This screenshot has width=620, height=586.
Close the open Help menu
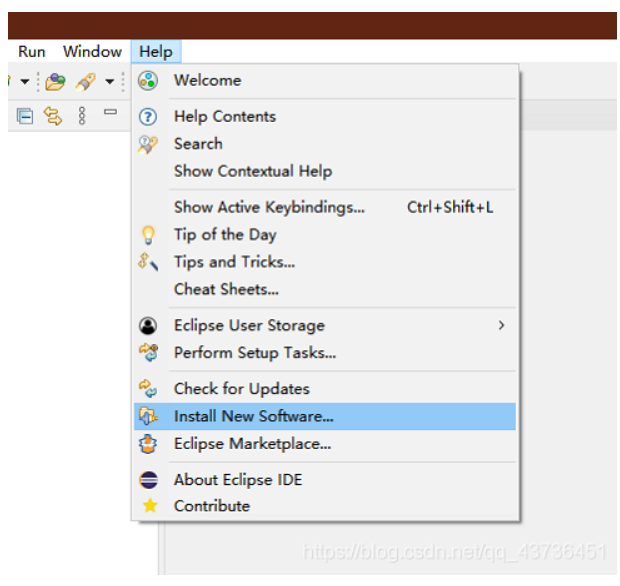pyautogui.click(x=156, y=52)
